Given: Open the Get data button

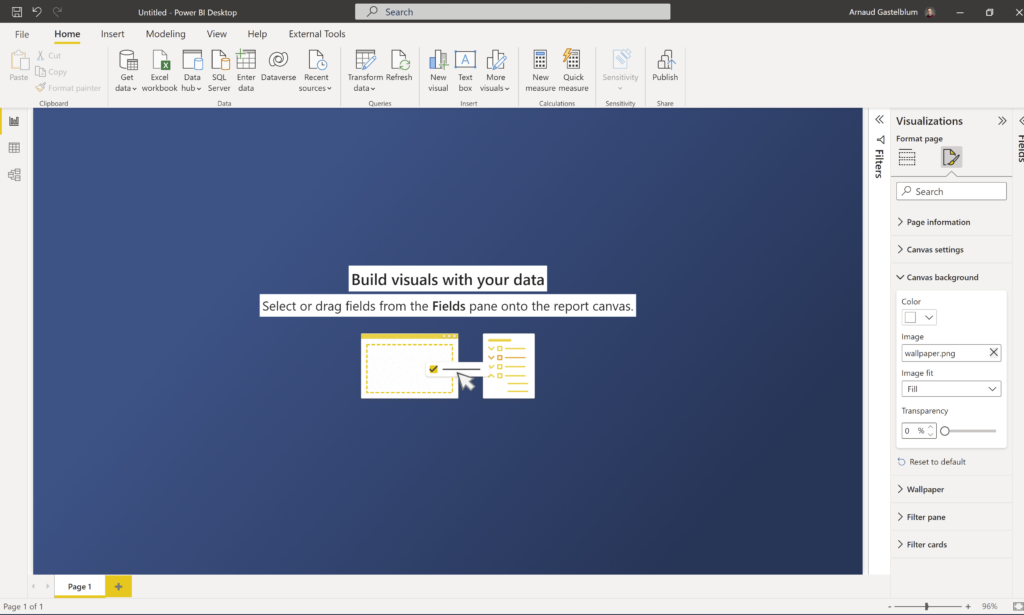Looking at the screenshot, I should (127, 71).
